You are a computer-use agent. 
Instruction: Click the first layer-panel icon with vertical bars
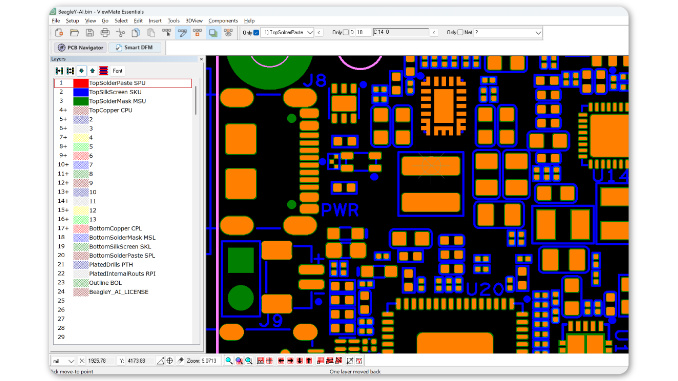(x=60, y=70)
